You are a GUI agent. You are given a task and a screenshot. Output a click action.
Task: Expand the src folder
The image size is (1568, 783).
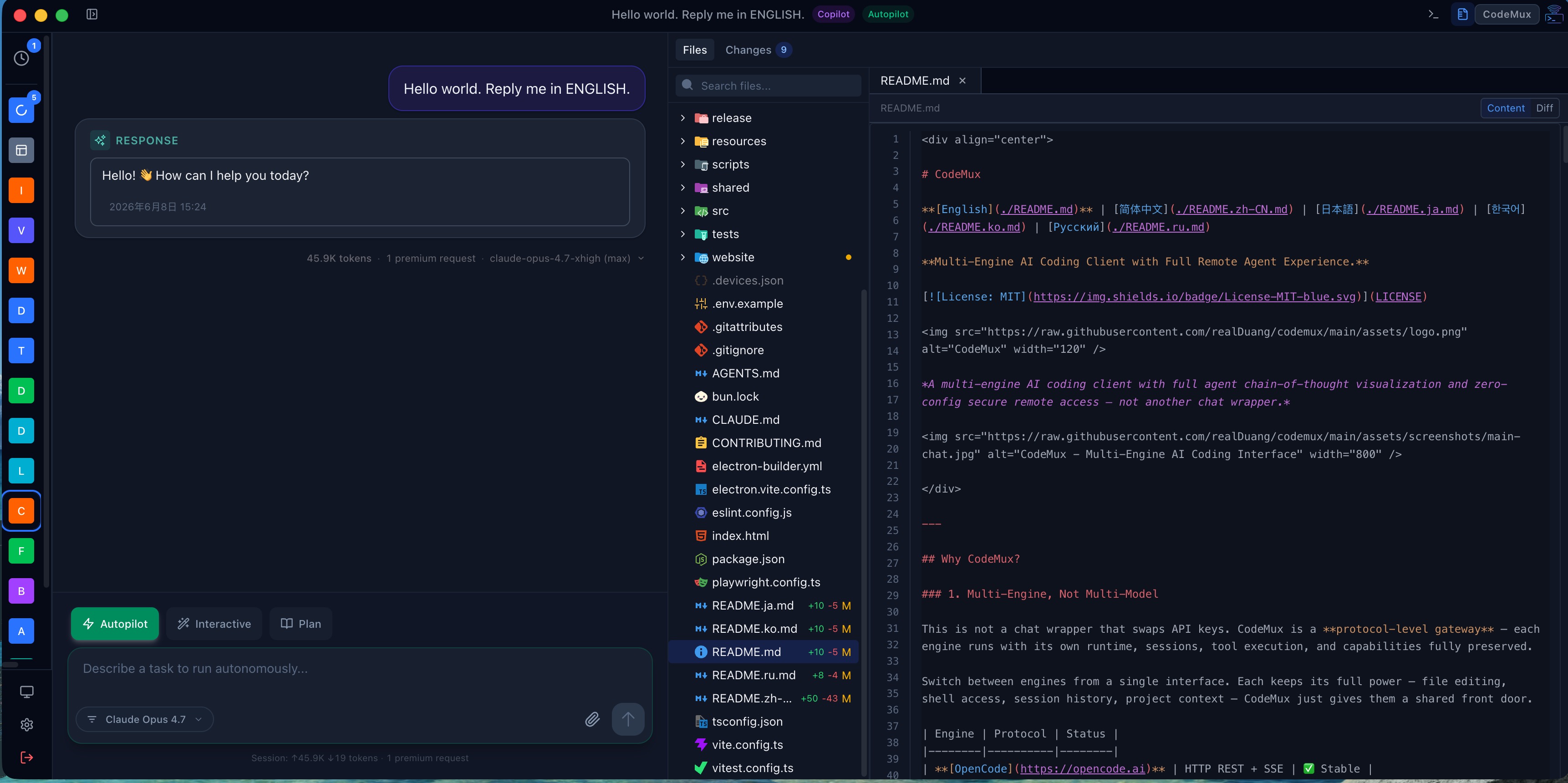coord(683,210)
